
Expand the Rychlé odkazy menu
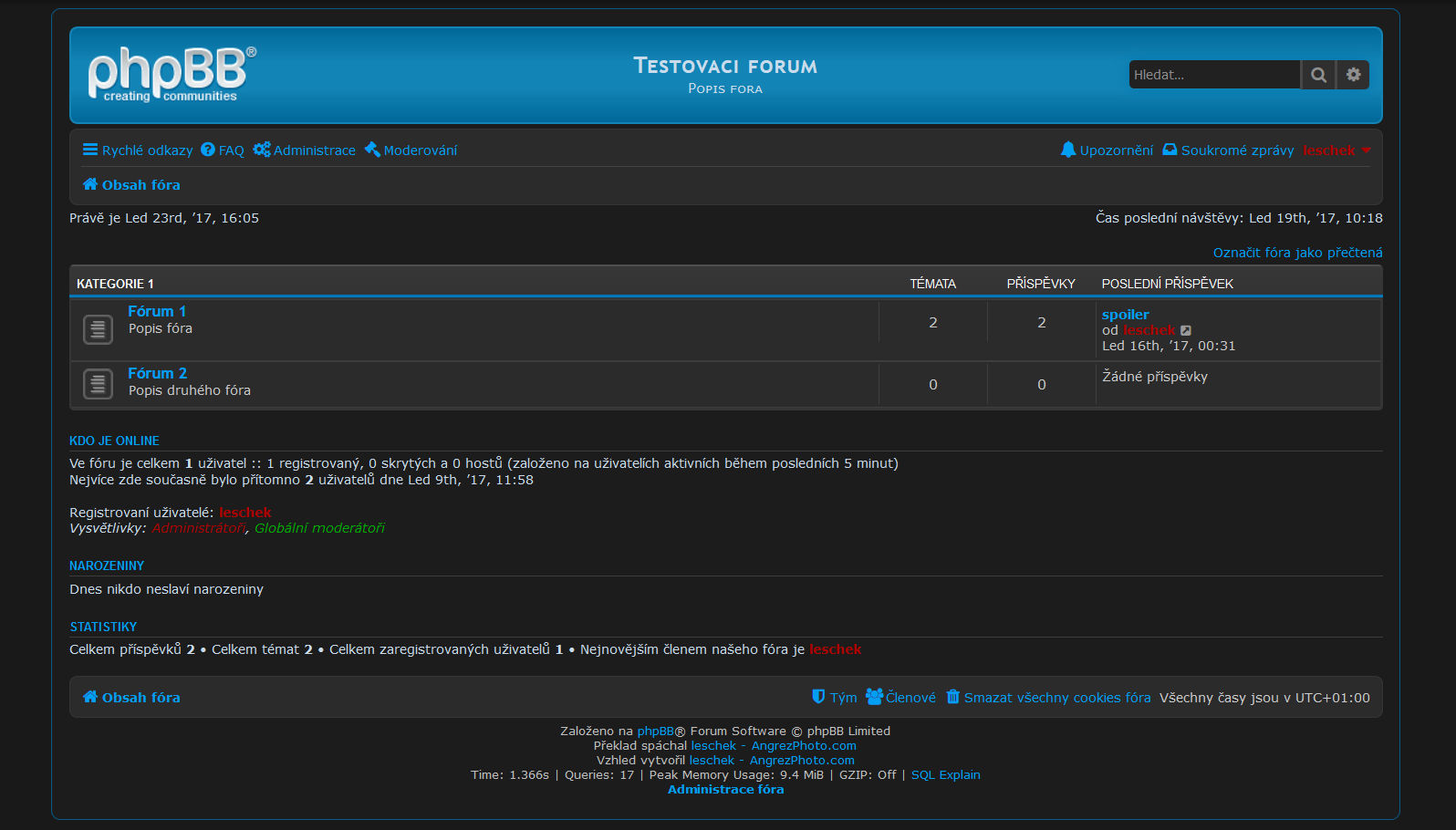click(147, 150)
